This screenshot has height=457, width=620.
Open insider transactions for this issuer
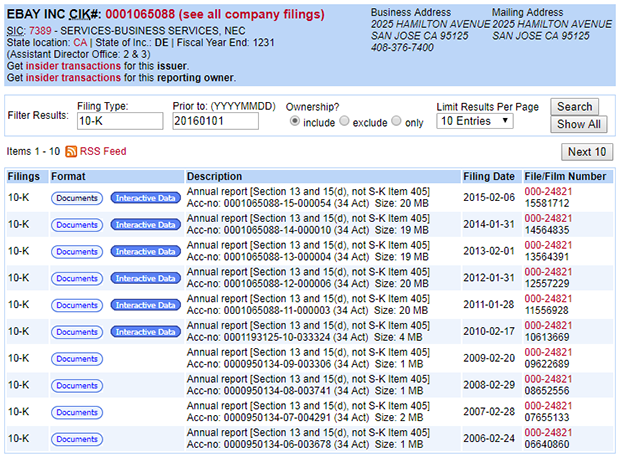(x=73, y=66)
